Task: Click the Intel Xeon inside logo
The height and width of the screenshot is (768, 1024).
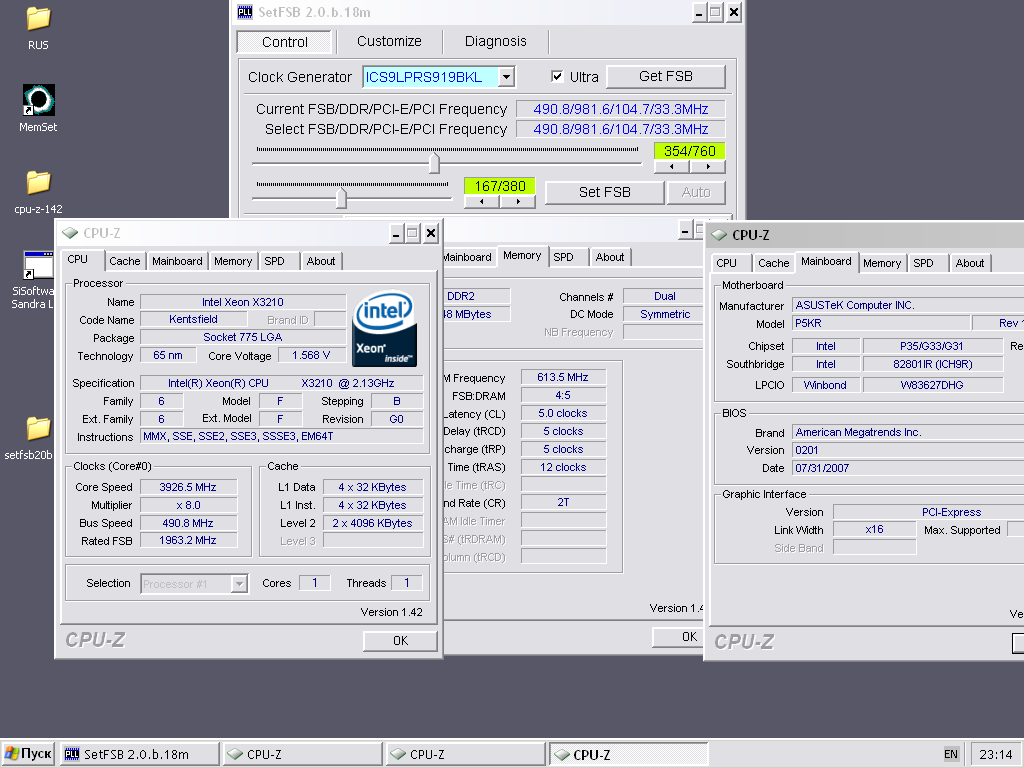Action: [384, 328]
